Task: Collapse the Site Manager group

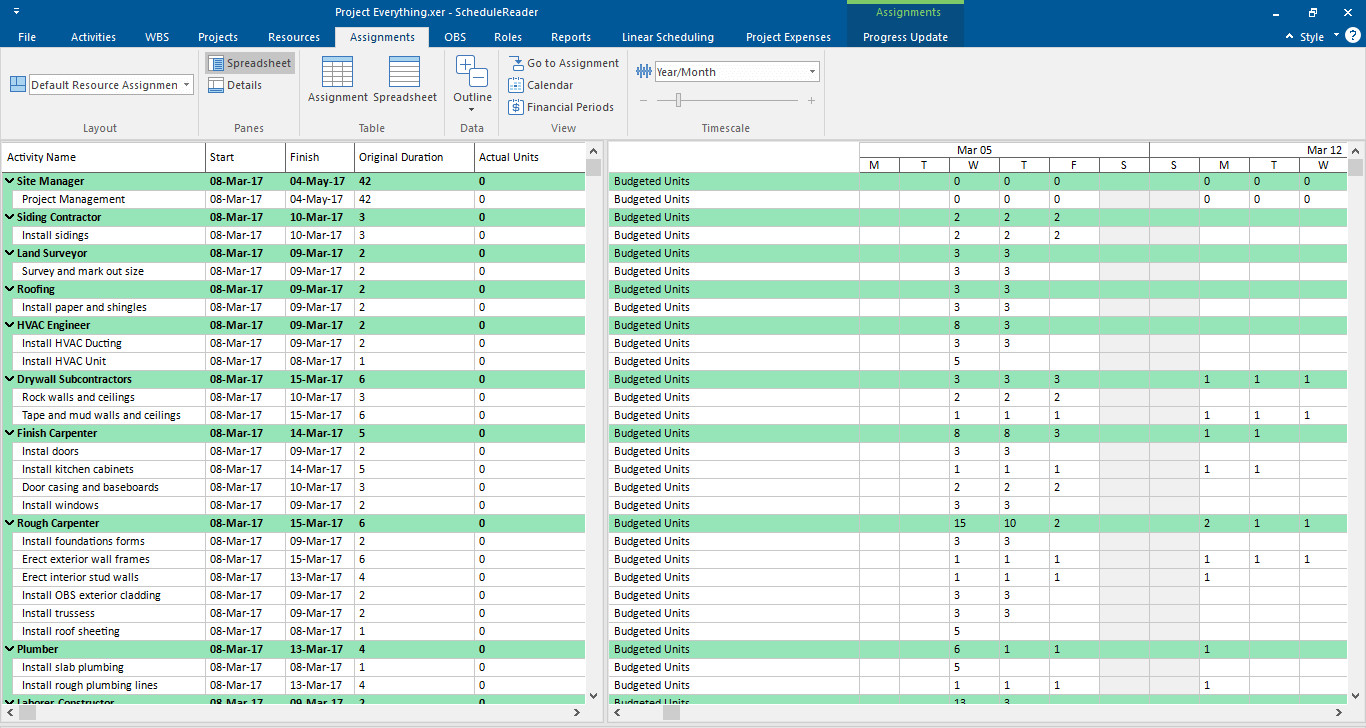Action: pos(10,181)
